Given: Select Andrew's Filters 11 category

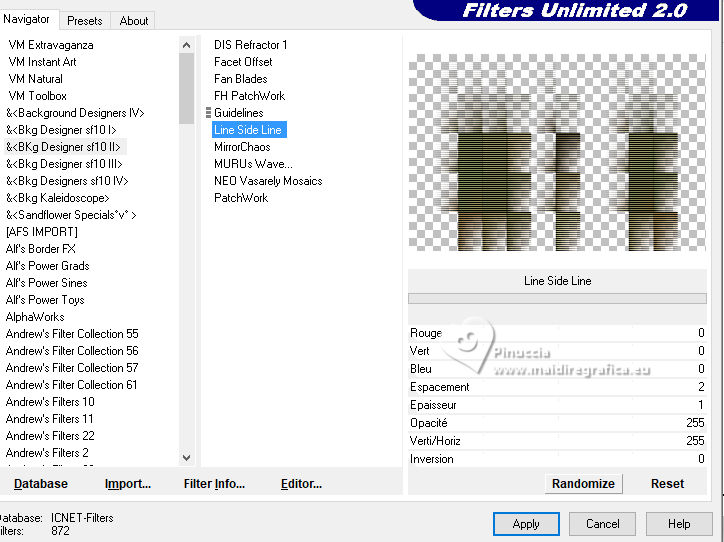Looking at the screenshot, I should [49, 419].
